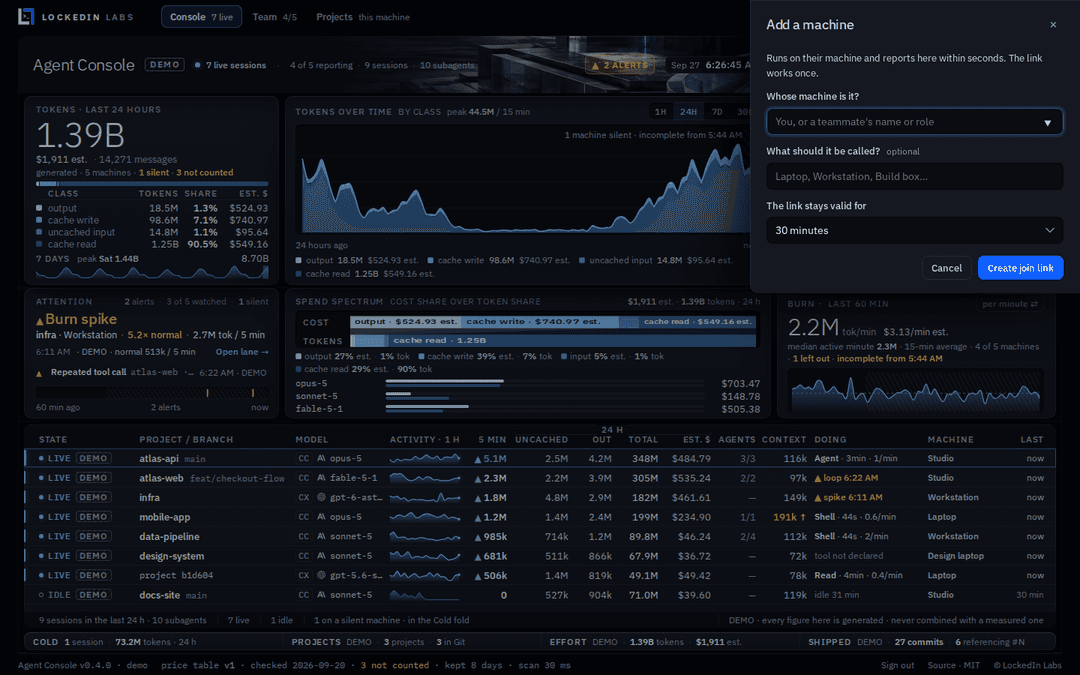Click the Anthropic icon in the atlas-api row
Screen dimensions: 1080x675
[321, 459]
